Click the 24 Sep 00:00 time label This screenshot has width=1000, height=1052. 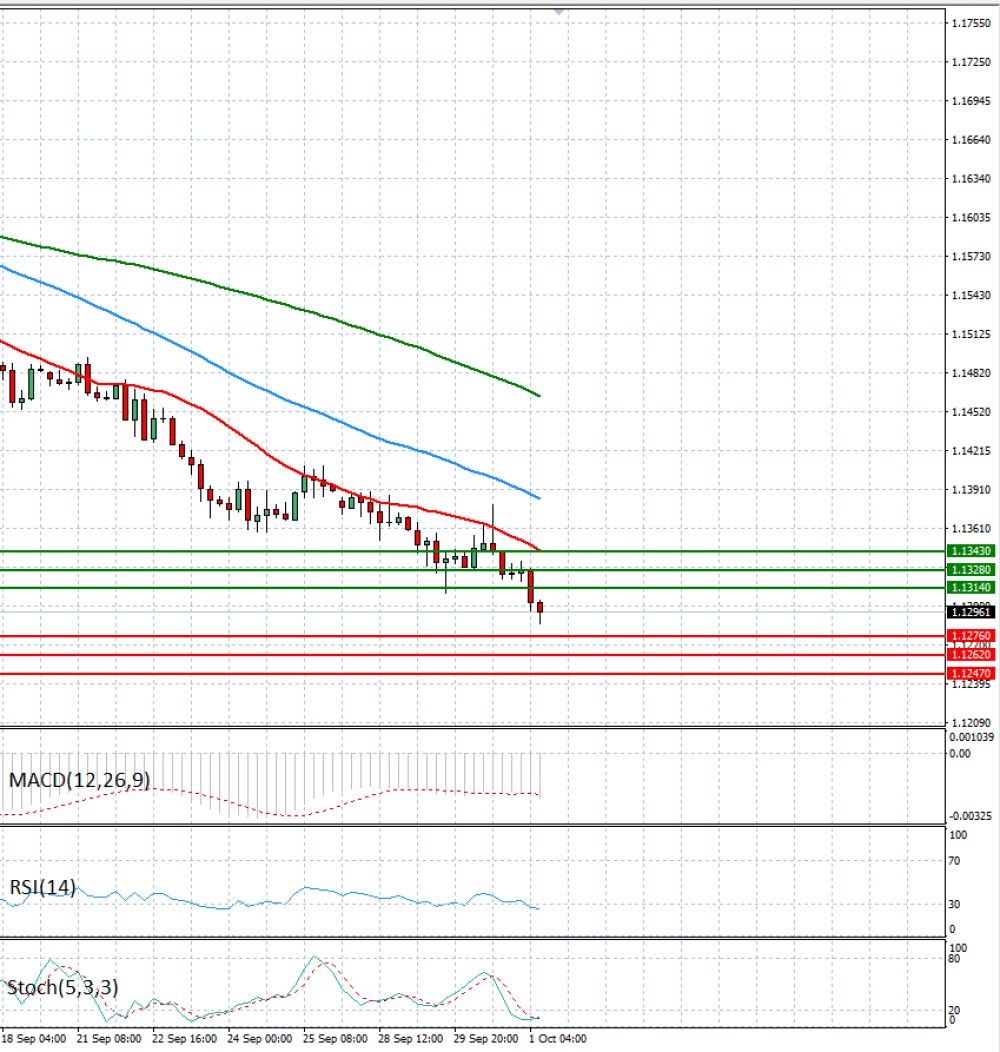point(260,1039)
